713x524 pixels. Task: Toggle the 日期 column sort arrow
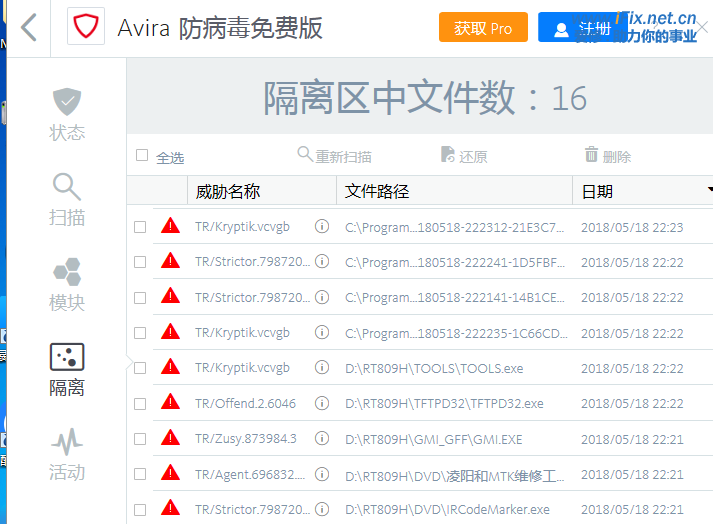click(x=709, y=190)
